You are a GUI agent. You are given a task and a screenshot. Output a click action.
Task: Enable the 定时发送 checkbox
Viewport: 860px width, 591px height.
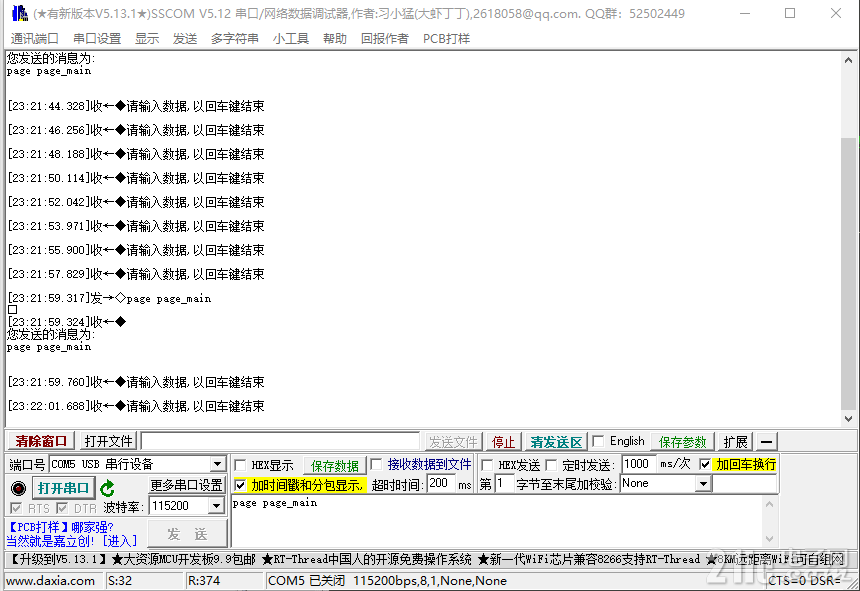551,465
